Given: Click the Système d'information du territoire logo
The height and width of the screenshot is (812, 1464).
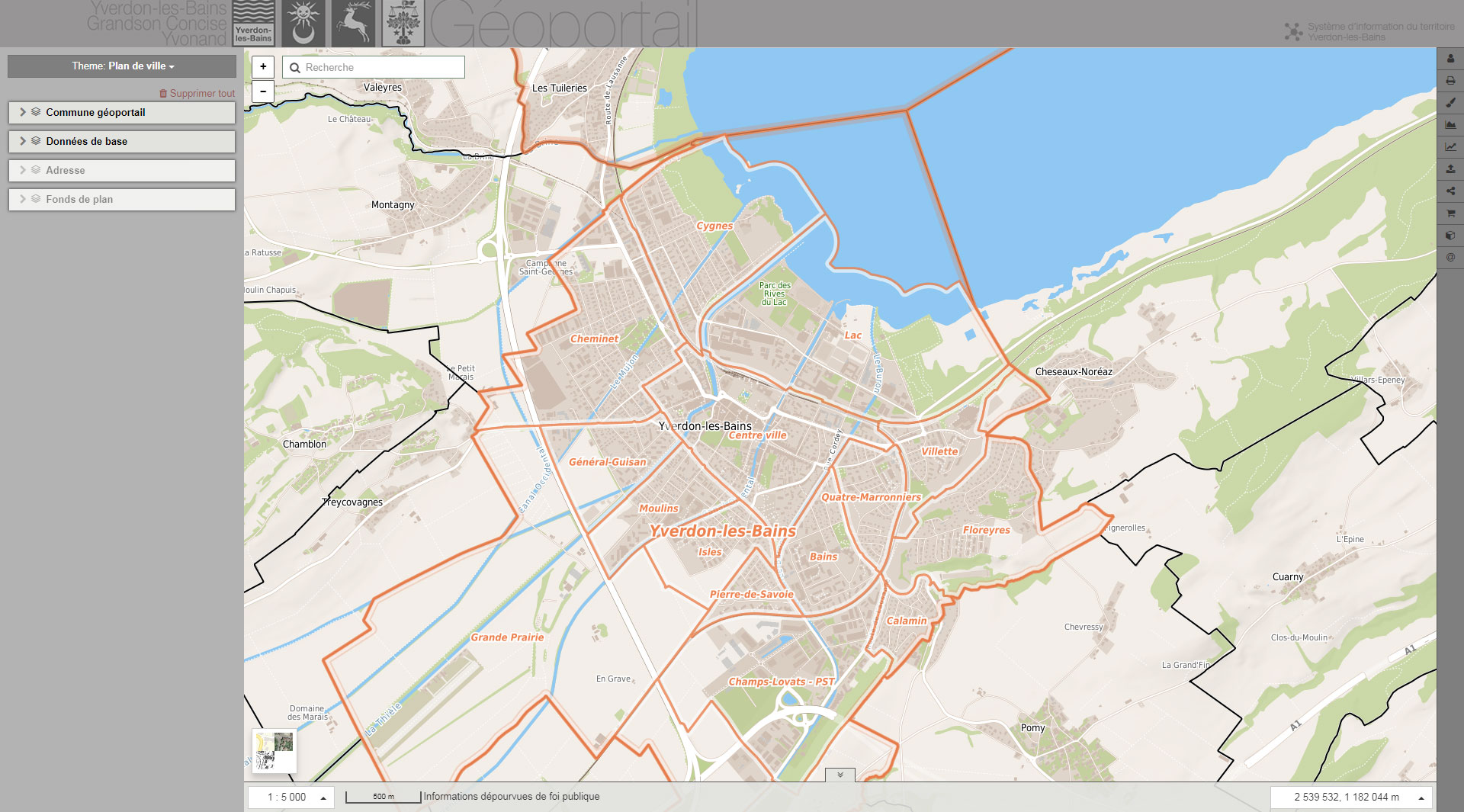Looking at the screenshot, I should [1369, 31].
